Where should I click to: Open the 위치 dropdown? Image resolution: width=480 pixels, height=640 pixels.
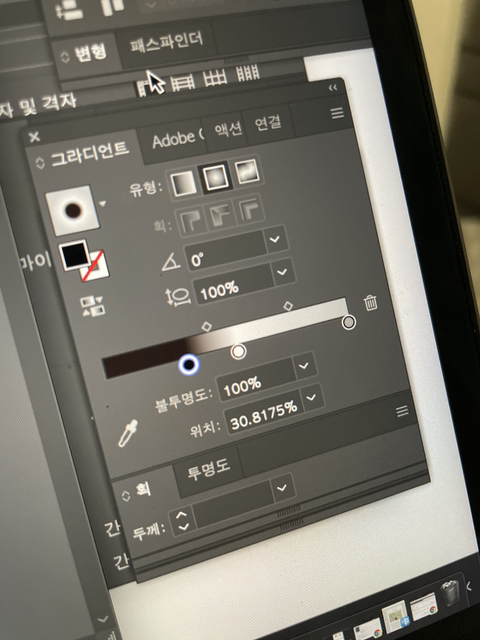(x=311, y=397)
